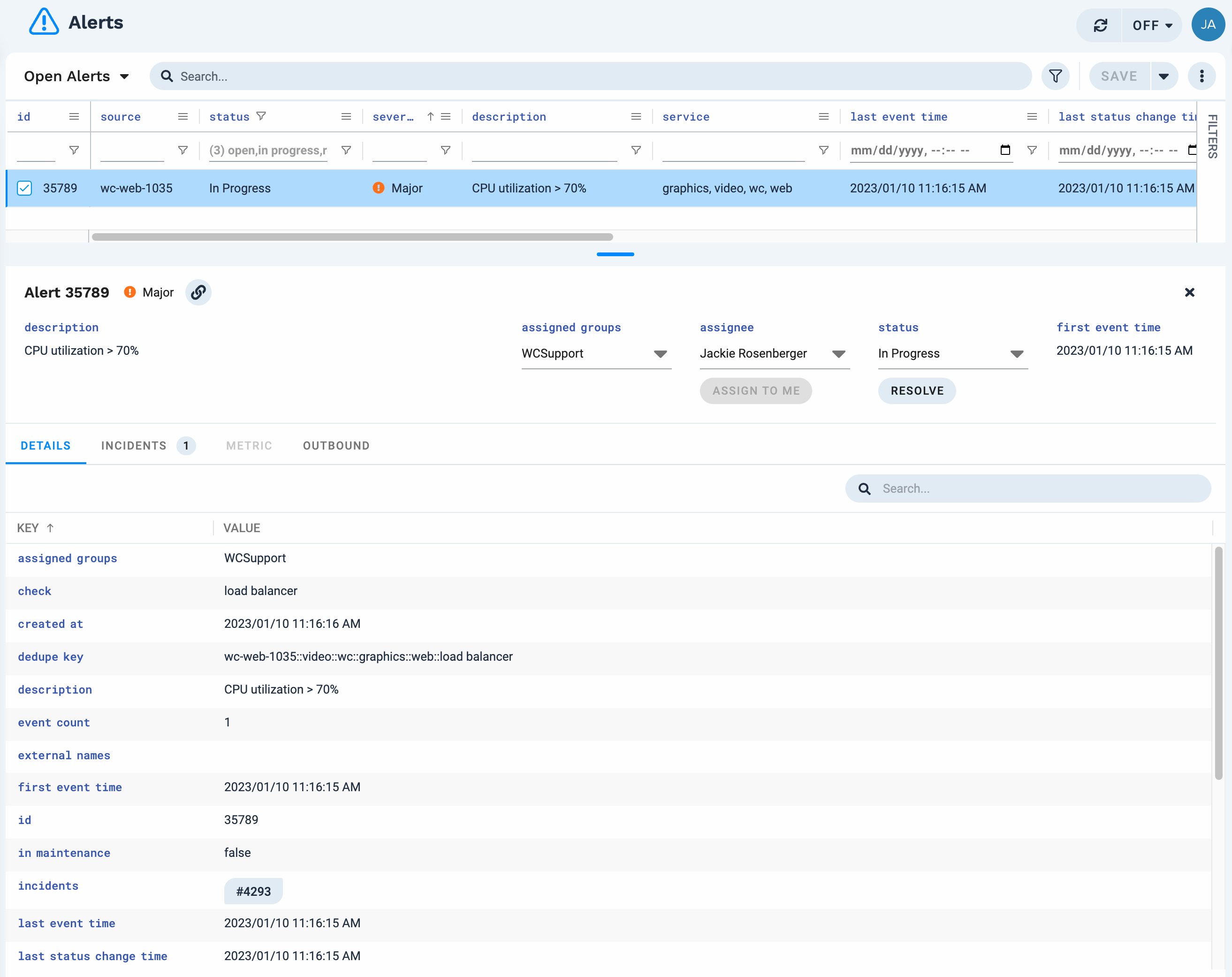Expand the assignee dropdown showing Jackie Rosenberger
Screen dimensions: 1232x977
[x=839, y=353]
